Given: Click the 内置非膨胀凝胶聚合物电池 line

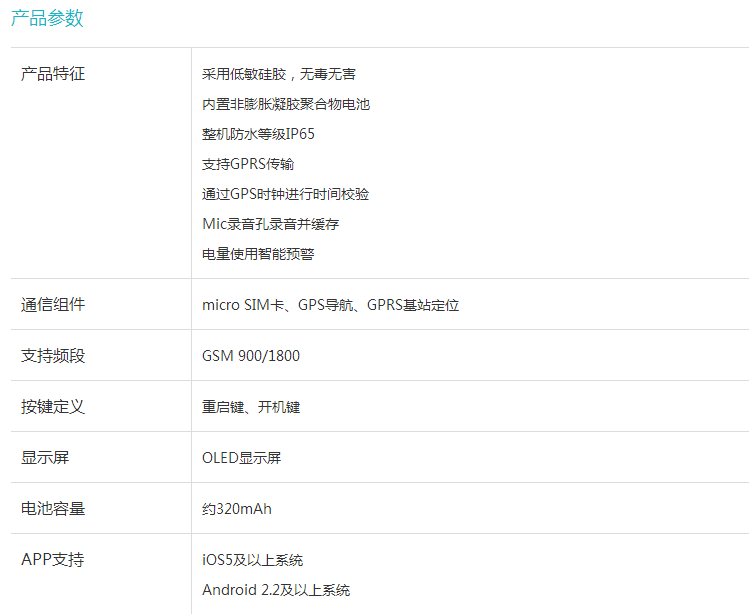Looking at the screenshot, I should coord(286,104).
